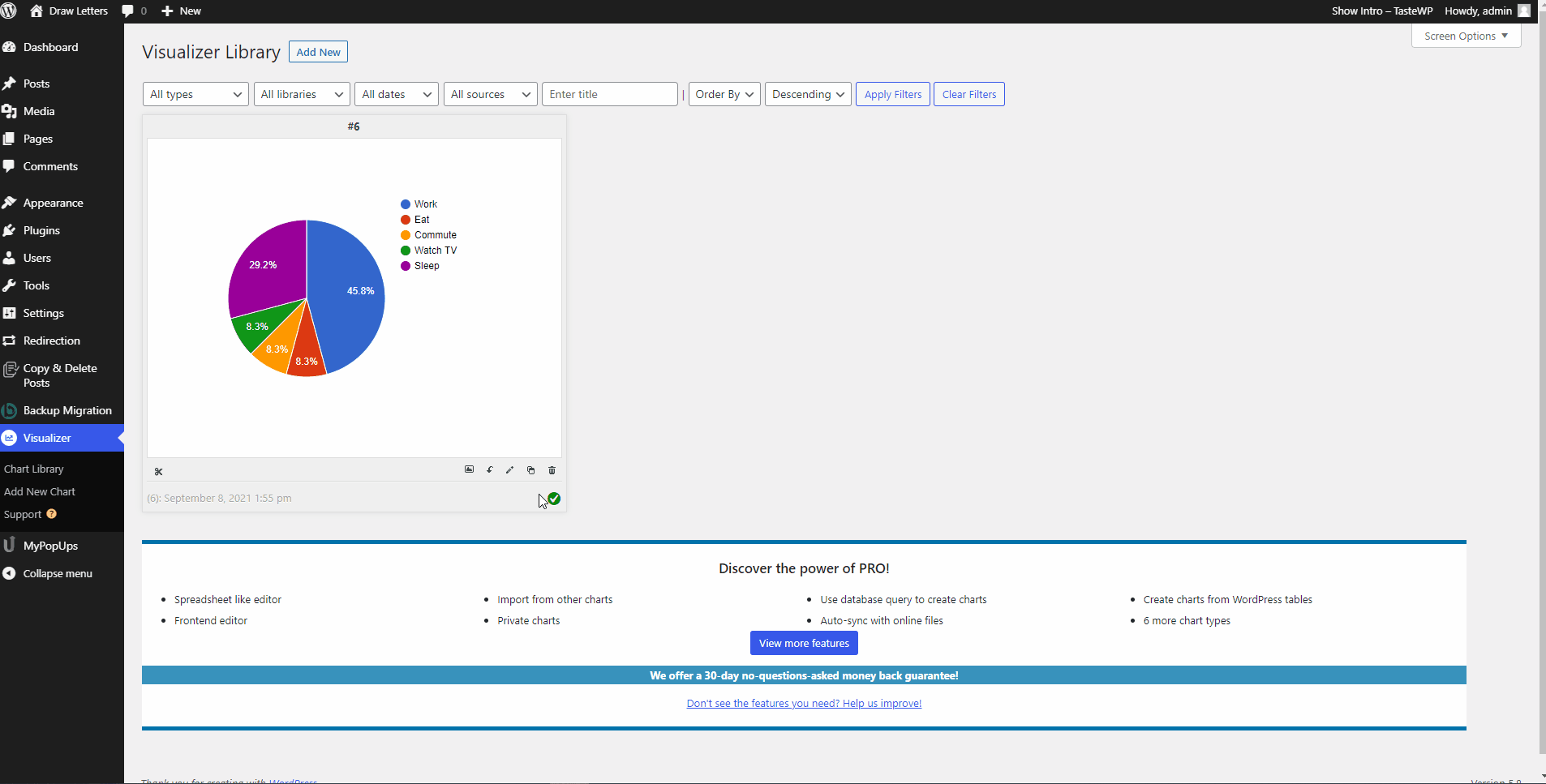Delete chart #6 with the trash icon
This screenshot has height=784, width=1546.
pyautogui.click(x=552, y=470)
